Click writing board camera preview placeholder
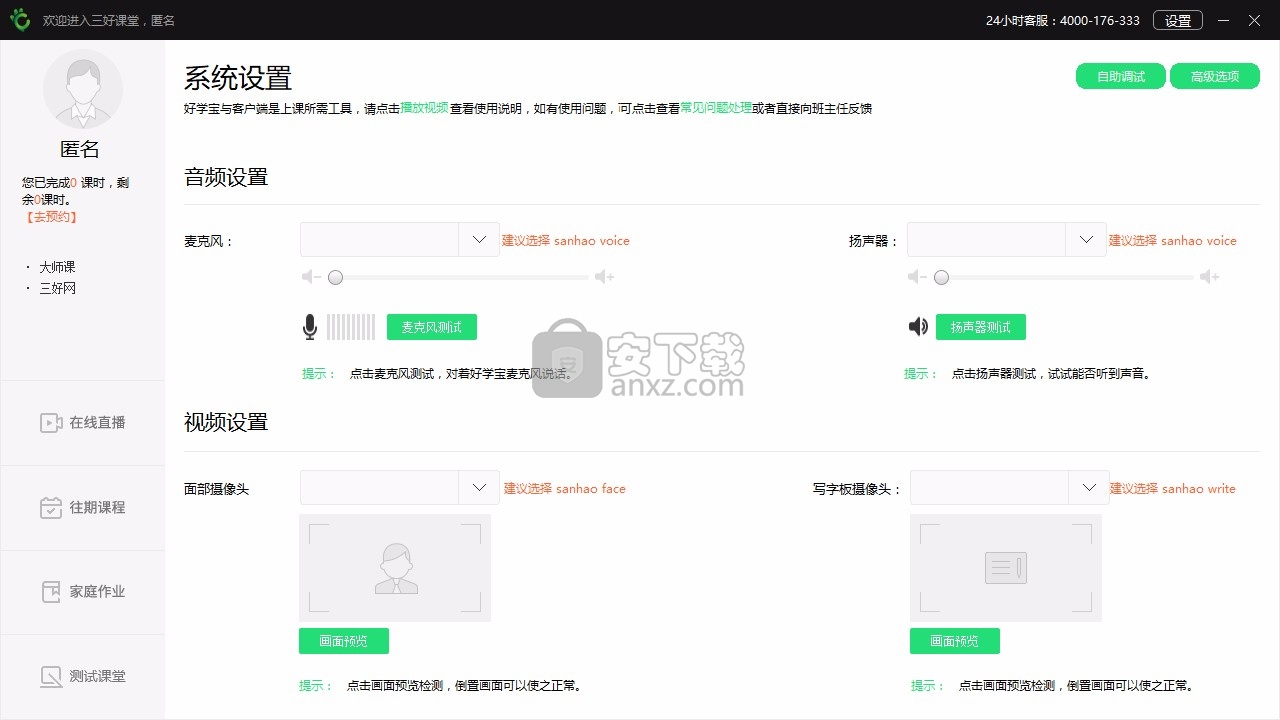 pos(1006,568)
